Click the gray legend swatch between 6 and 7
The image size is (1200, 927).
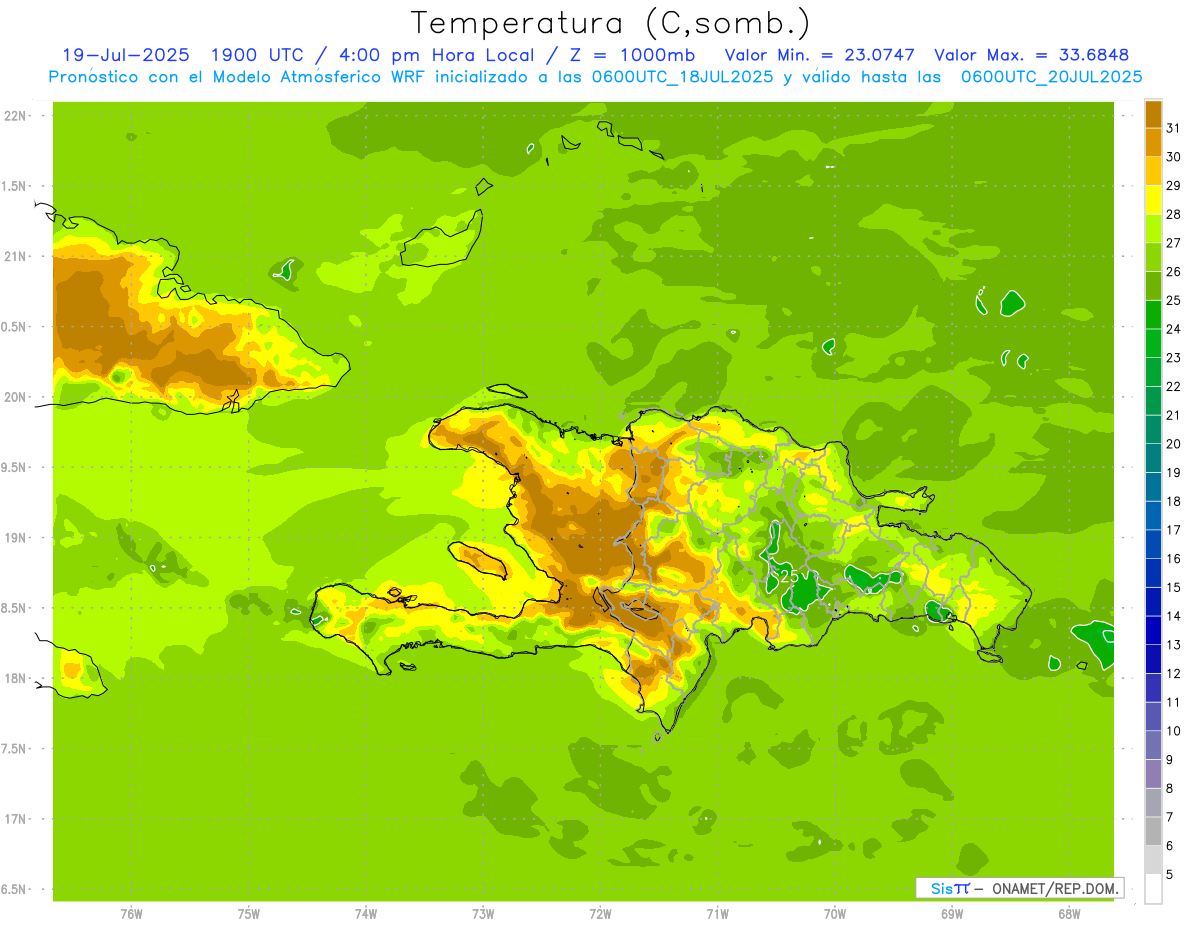click(1153, 831)
